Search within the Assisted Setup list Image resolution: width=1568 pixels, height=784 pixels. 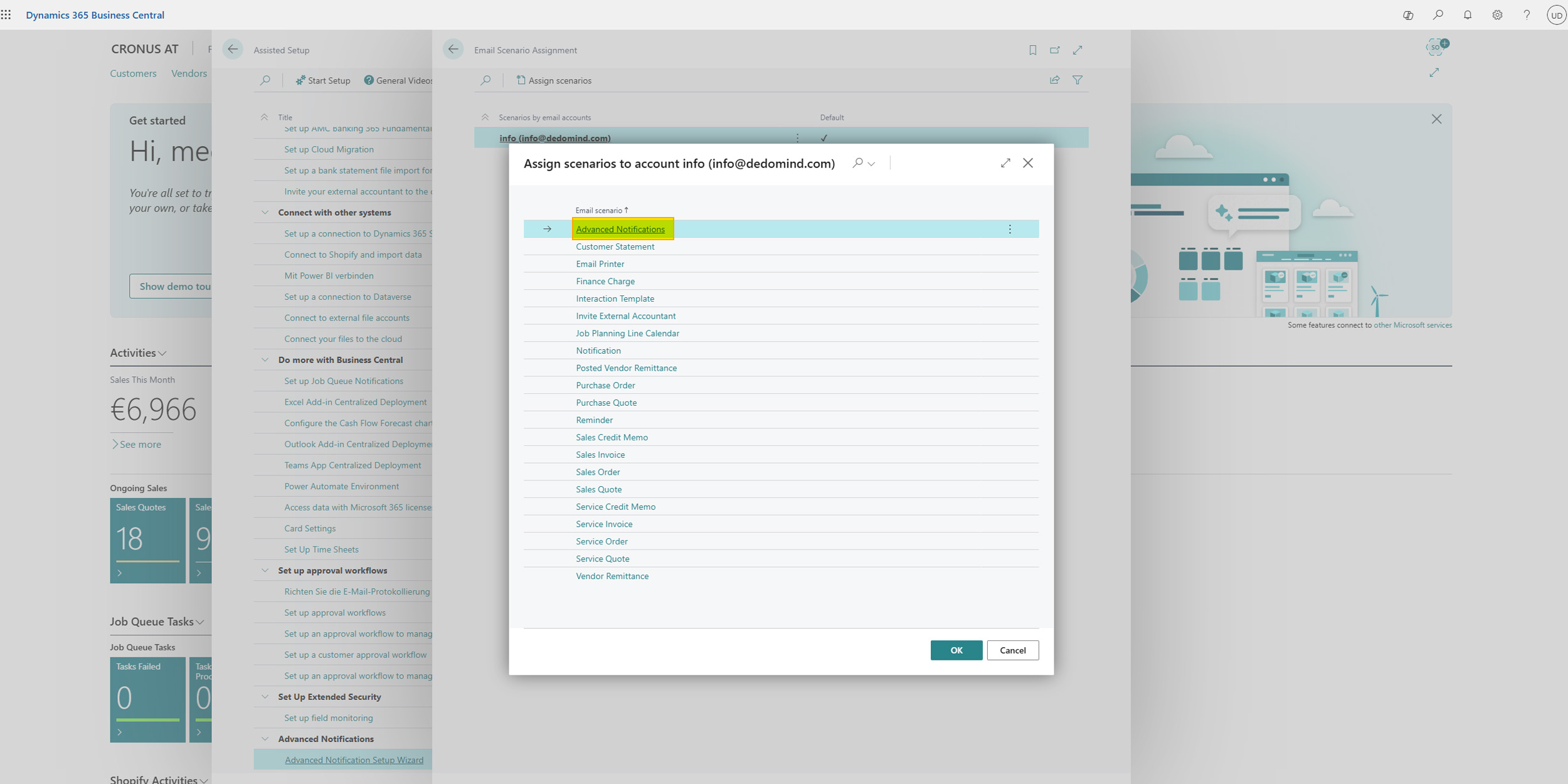pyautogui.click(x=265, y=80)
